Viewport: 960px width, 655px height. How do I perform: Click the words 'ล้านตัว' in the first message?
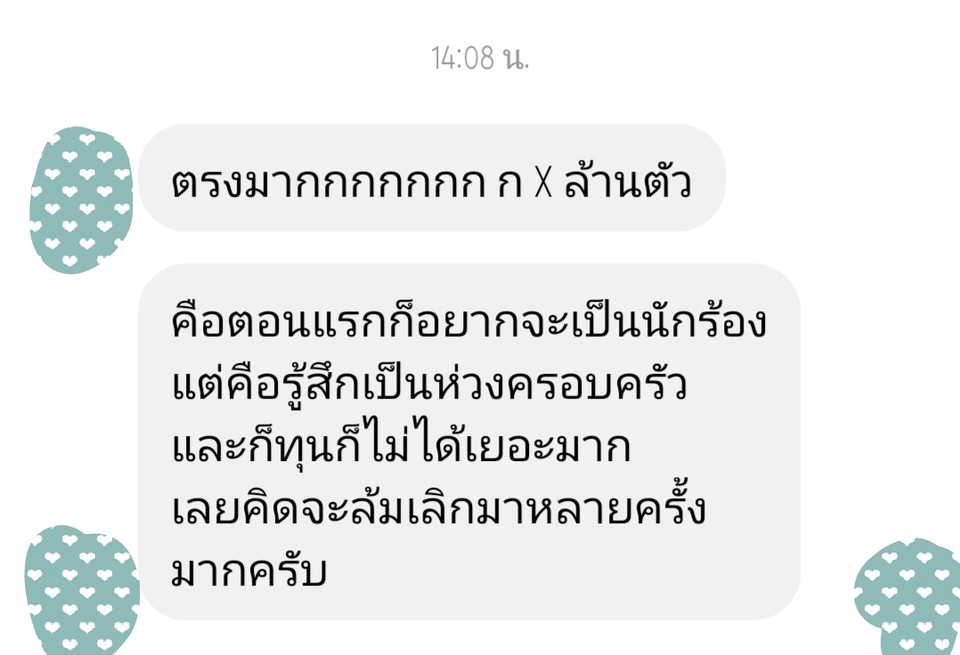click(x=628, y=181)
